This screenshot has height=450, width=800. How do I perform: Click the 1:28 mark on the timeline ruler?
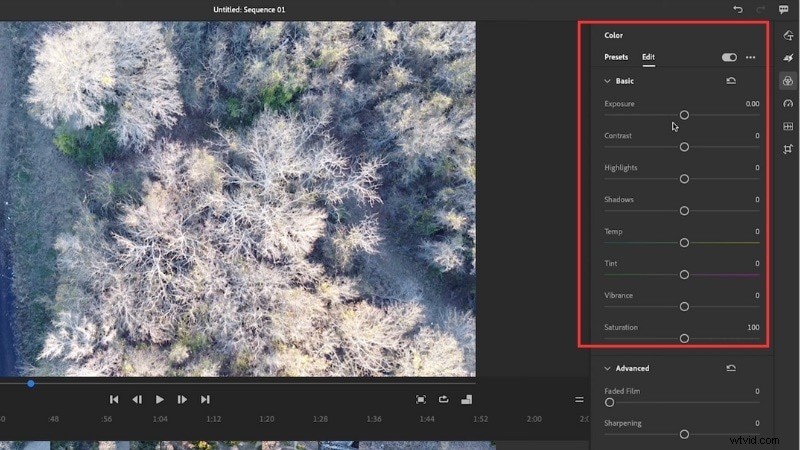pos(320,419)
